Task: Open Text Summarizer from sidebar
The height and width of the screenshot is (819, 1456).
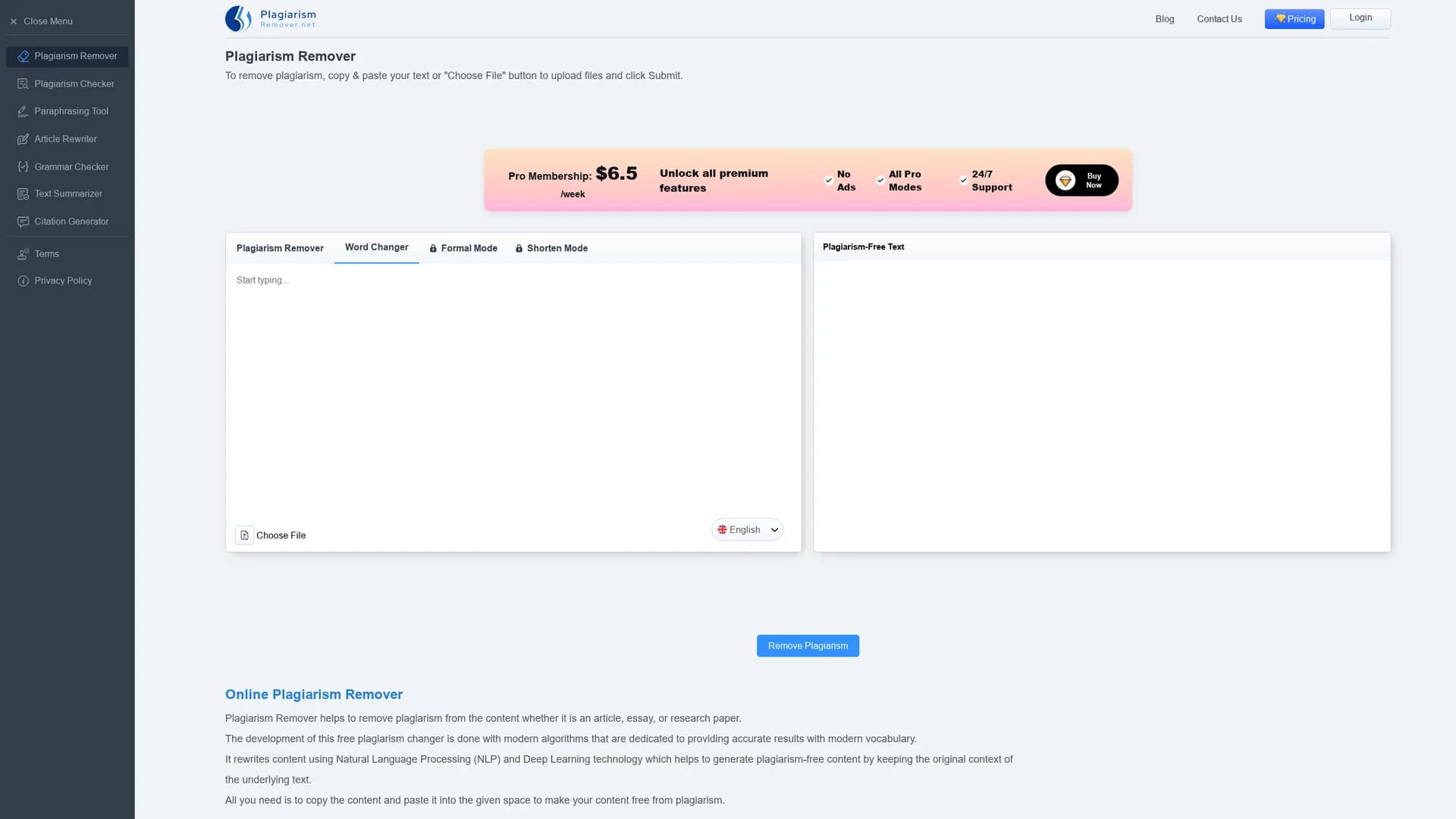Action: [67, 194]
